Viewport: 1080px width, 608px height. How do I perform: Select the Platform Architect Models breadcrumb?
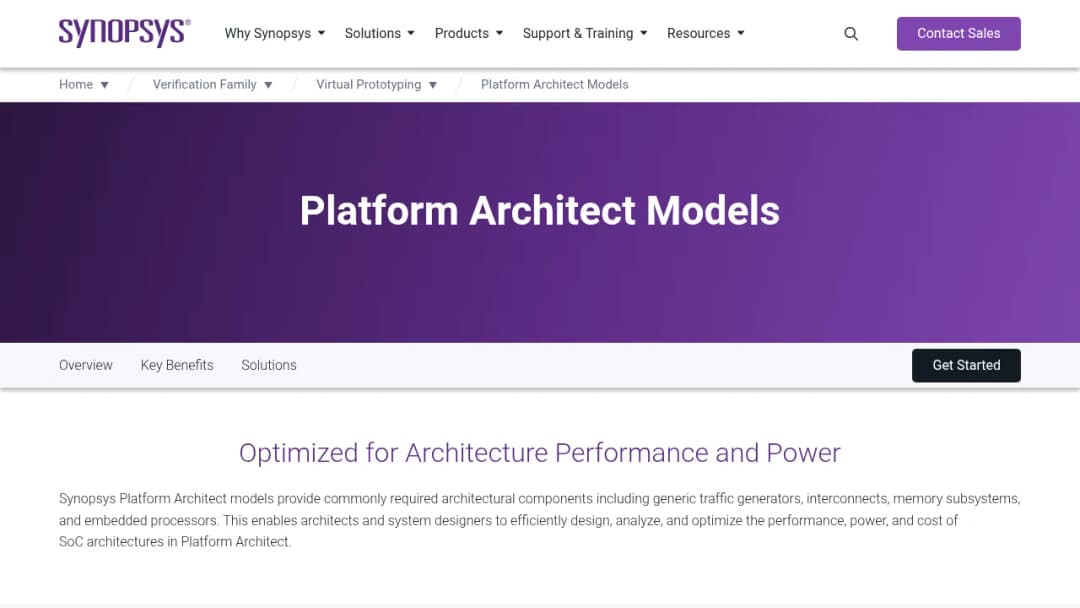(554, 85)
